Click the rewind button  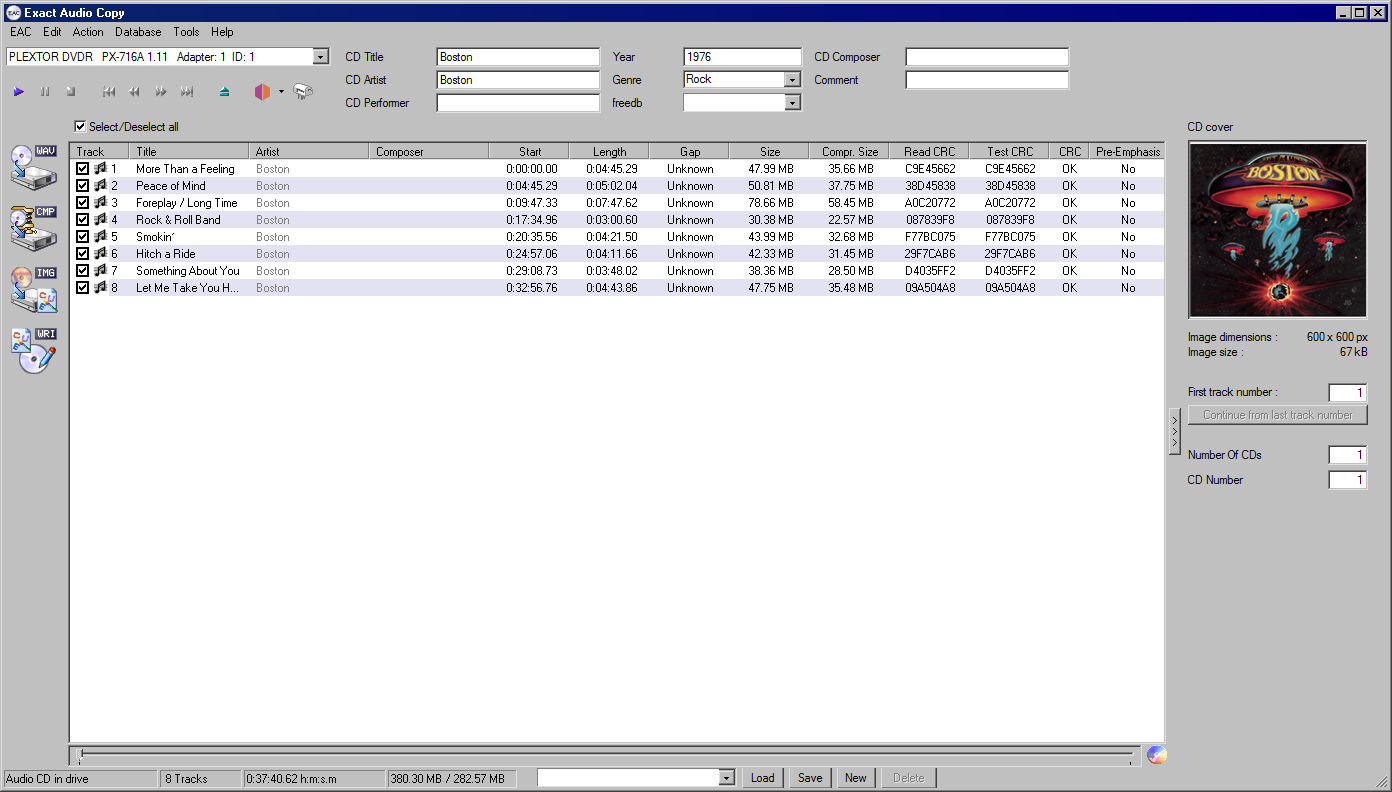pyautogui.click(x=134, y=92)
